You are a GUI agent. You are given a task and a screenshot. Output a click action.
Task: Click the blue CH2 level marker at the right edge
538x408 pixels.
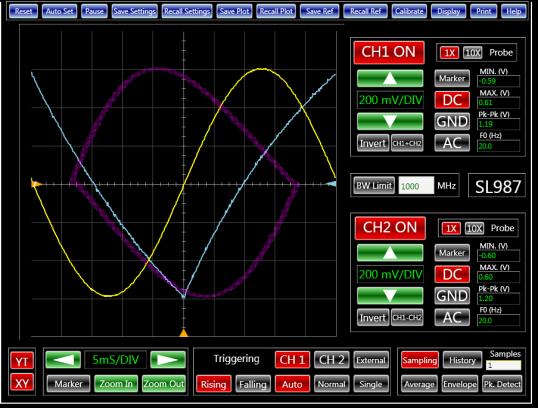[x=331, y=184]
